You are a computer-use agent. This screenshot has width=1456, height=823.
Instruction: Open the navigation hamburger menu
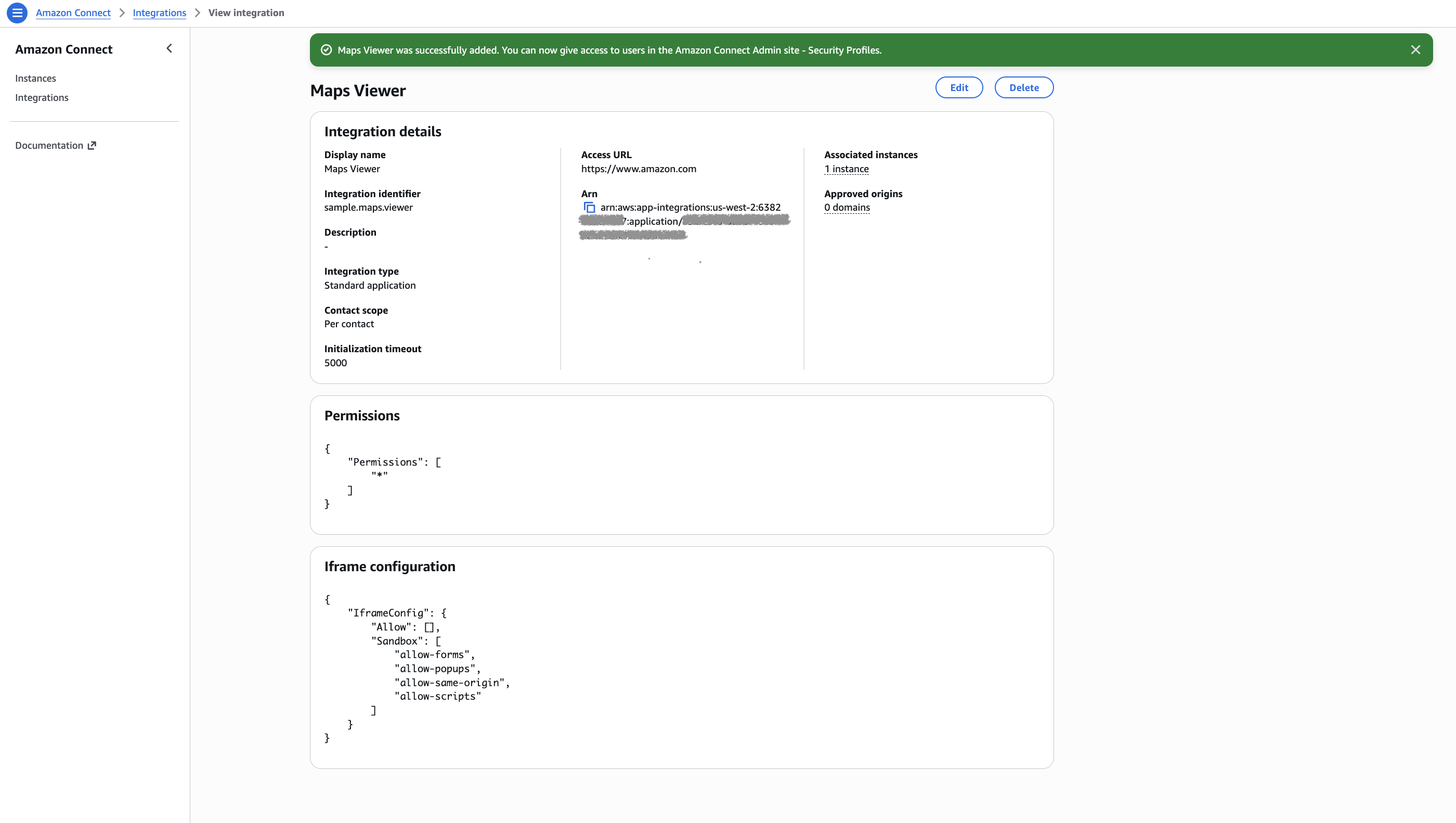pyautogui.click(x=17, y=12)
